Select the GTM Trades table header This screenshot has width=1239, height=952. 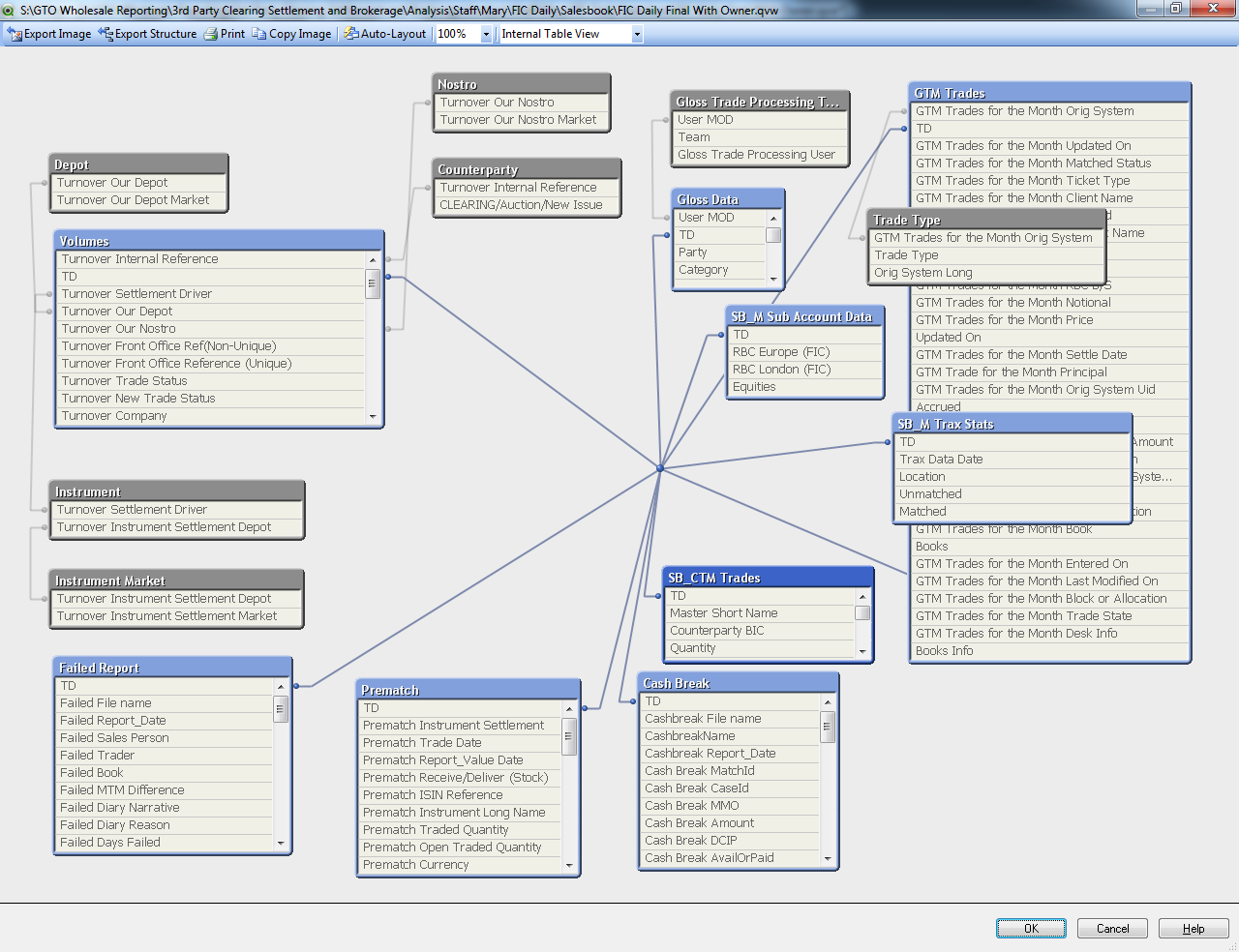pos(1049,93)
